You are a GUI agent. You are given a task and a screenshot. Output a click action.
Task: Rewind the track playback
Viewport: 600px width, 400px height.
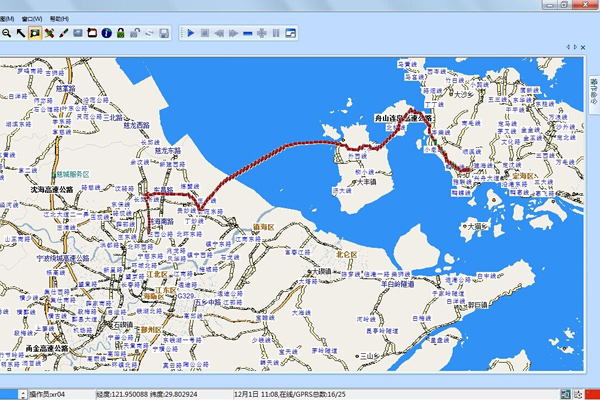[x=218, y=33]
